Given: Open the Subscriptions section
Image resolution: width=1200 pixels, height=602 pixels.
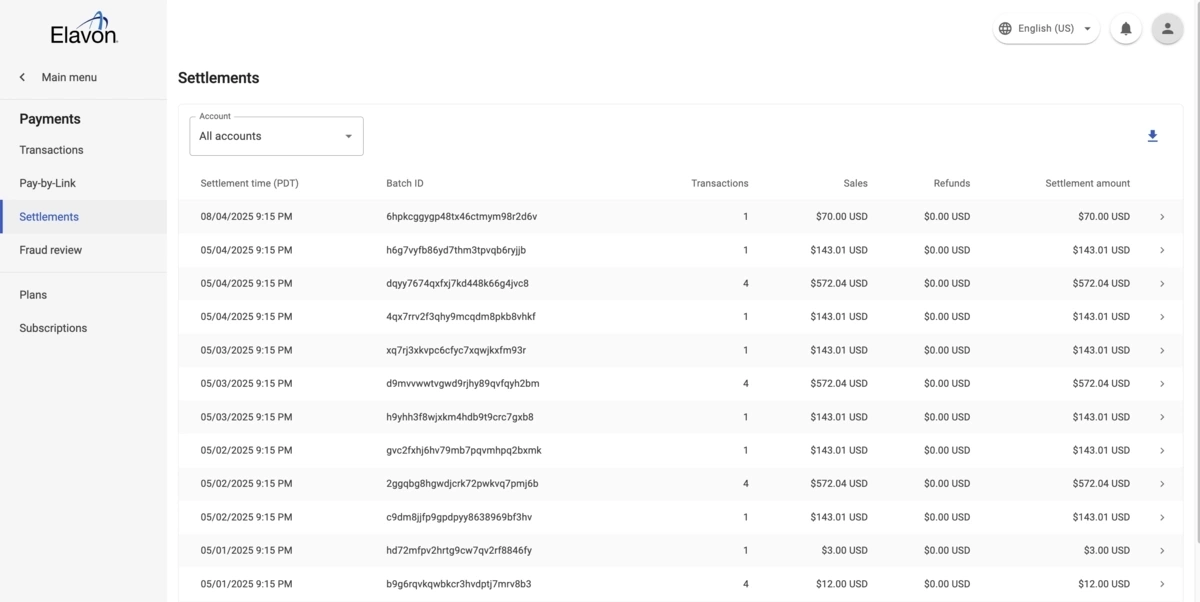Looking at the screenshot, I should point(53,327).
